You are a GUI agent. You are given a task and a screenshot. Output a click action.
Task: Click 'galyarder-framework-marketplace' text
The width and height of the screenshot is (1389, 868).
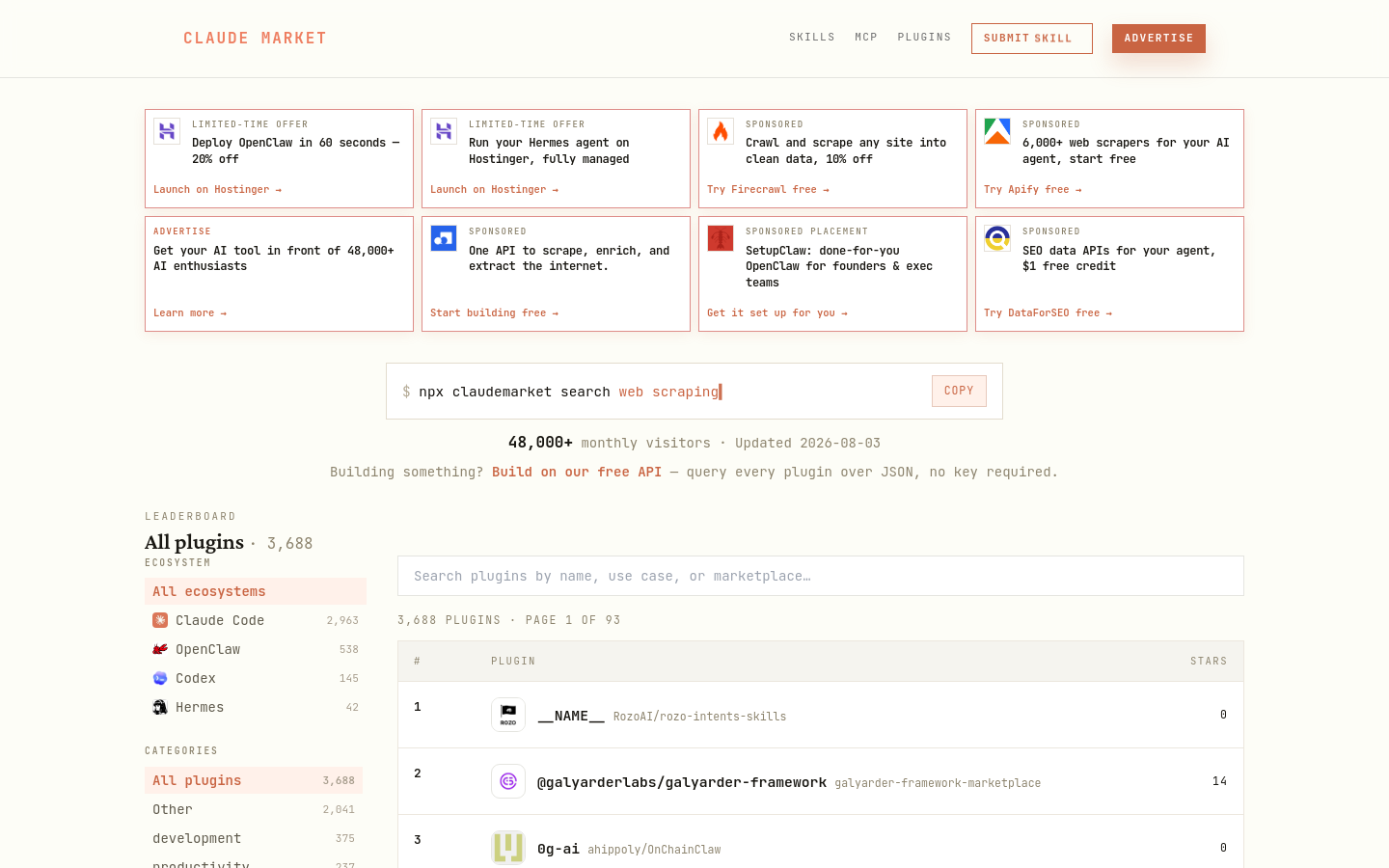point(938,783)
